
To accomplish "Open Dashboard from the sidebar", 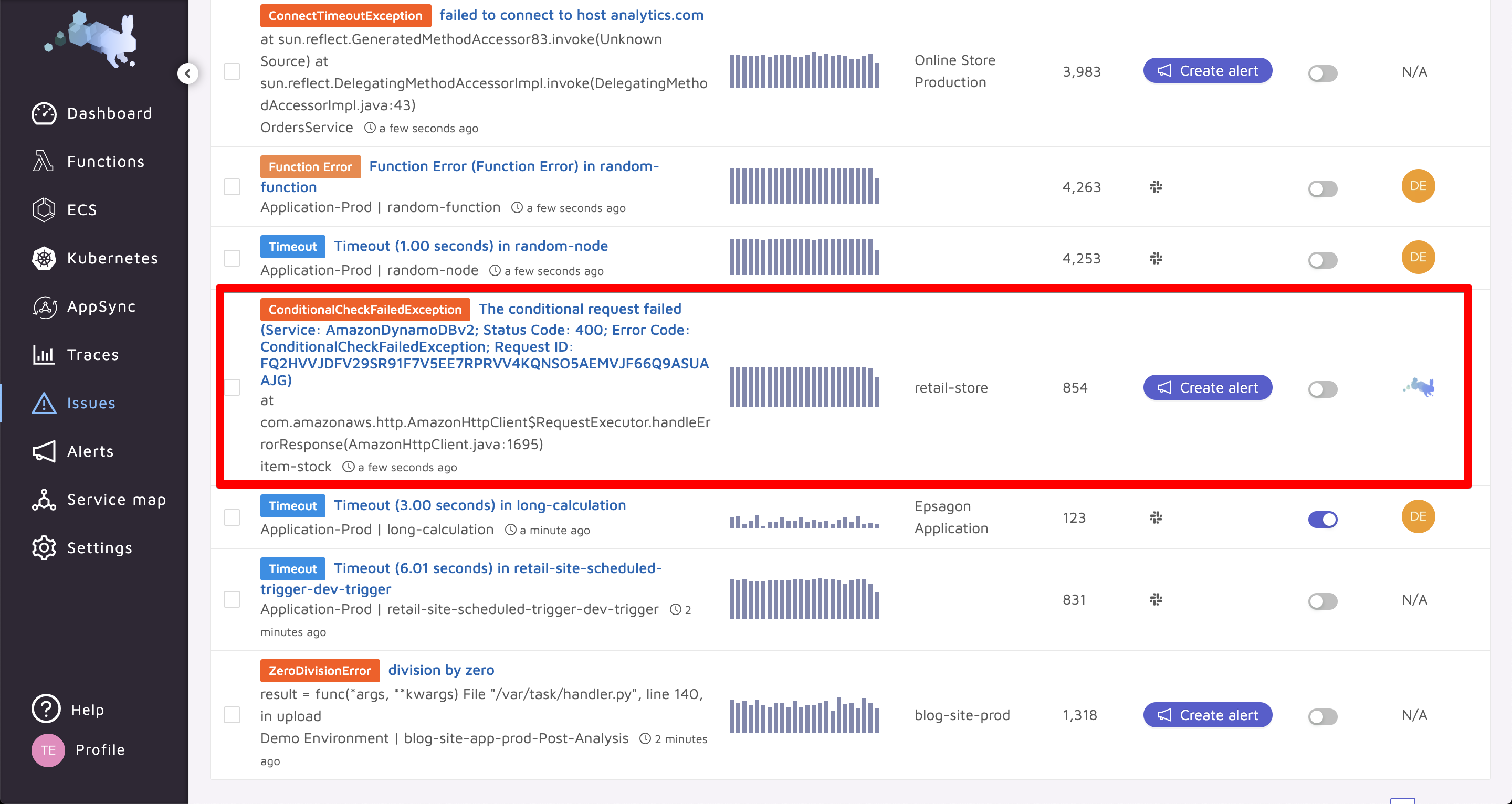I will click(92, 113).
